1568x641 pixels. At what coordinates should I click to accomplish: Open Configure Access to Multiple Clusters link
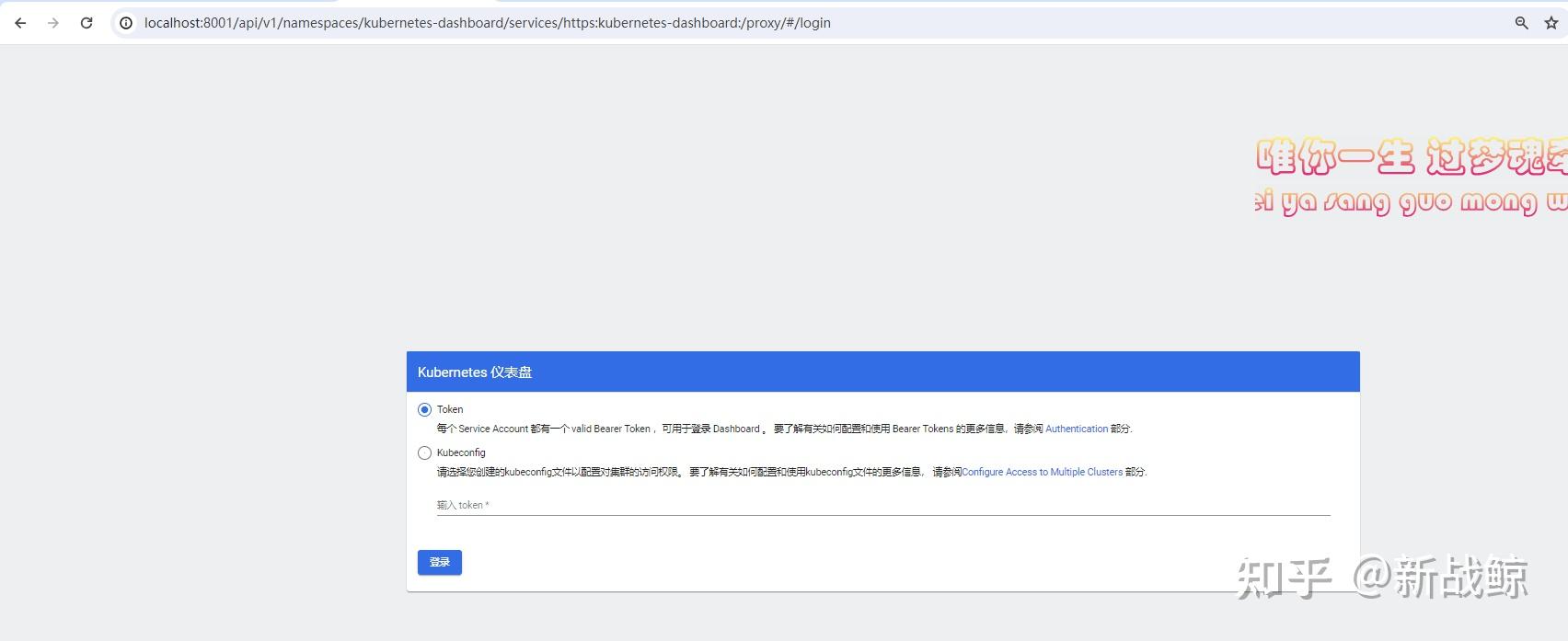tap(1042, 472)
